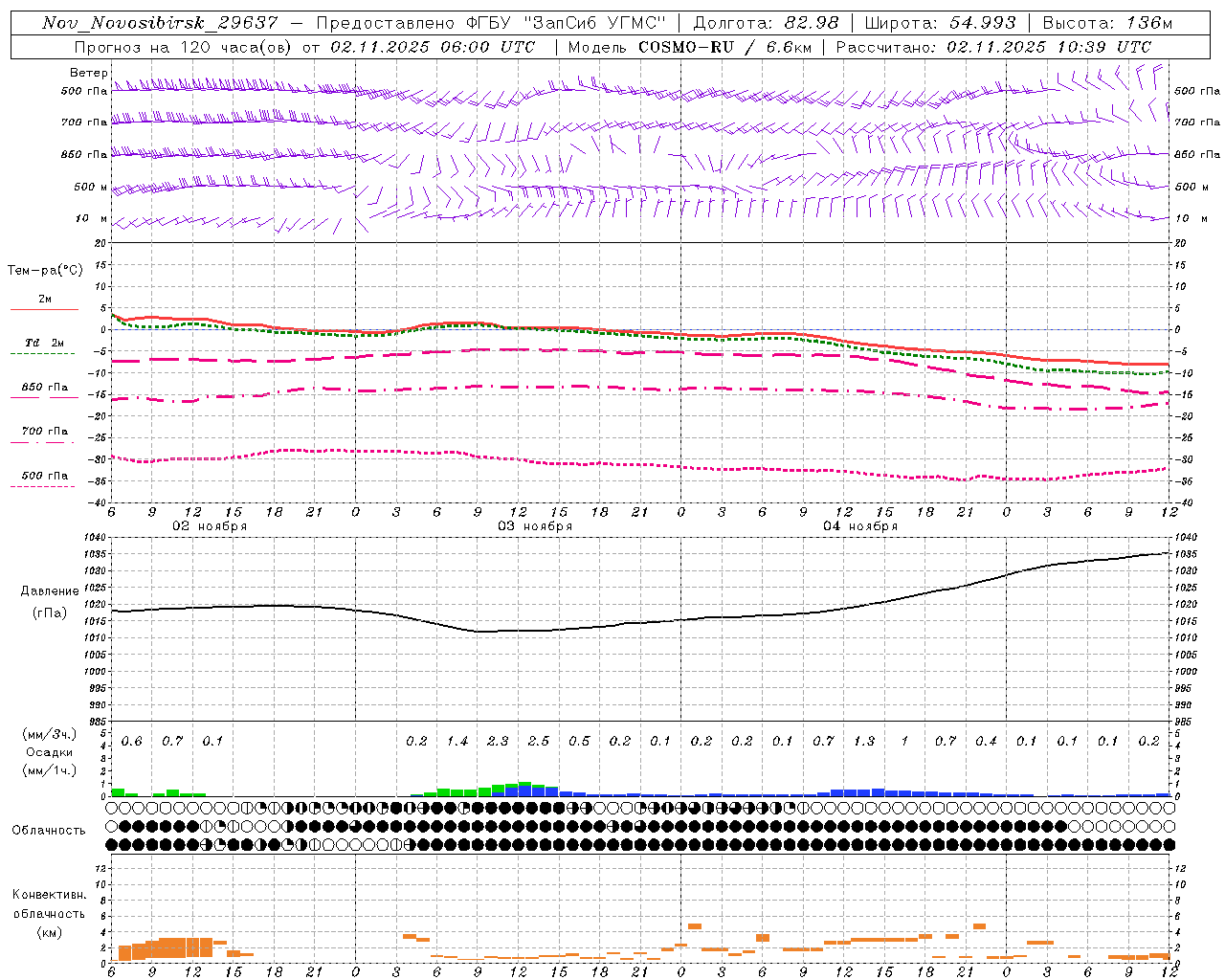The image size is (1225, 980).
Task: Click the Тем-ра(°C) panel label
Action: [x=45, y=271]
